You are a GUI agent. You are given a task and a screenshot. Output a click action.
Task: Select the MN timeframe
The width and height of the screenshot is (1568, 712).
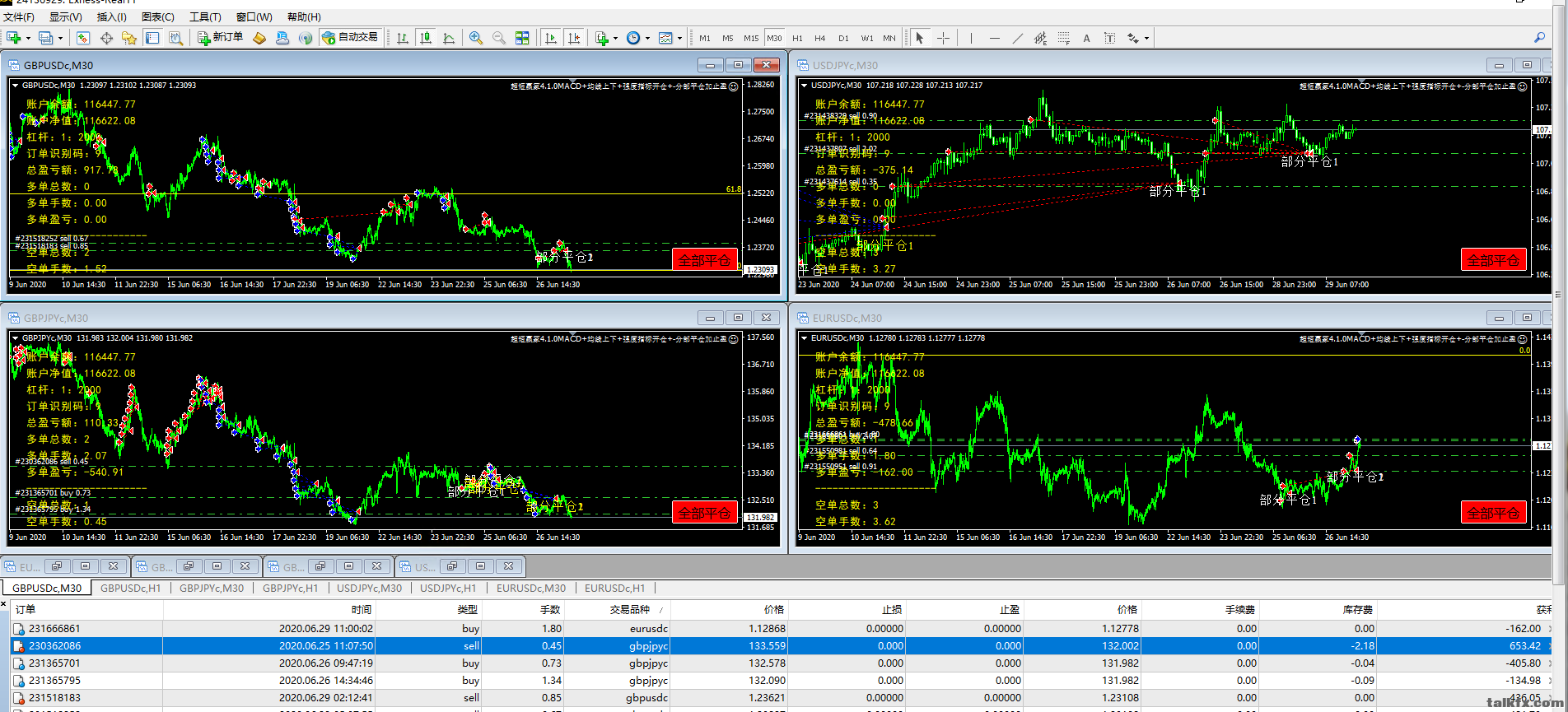pyautogui.click(x=889, y=38)
